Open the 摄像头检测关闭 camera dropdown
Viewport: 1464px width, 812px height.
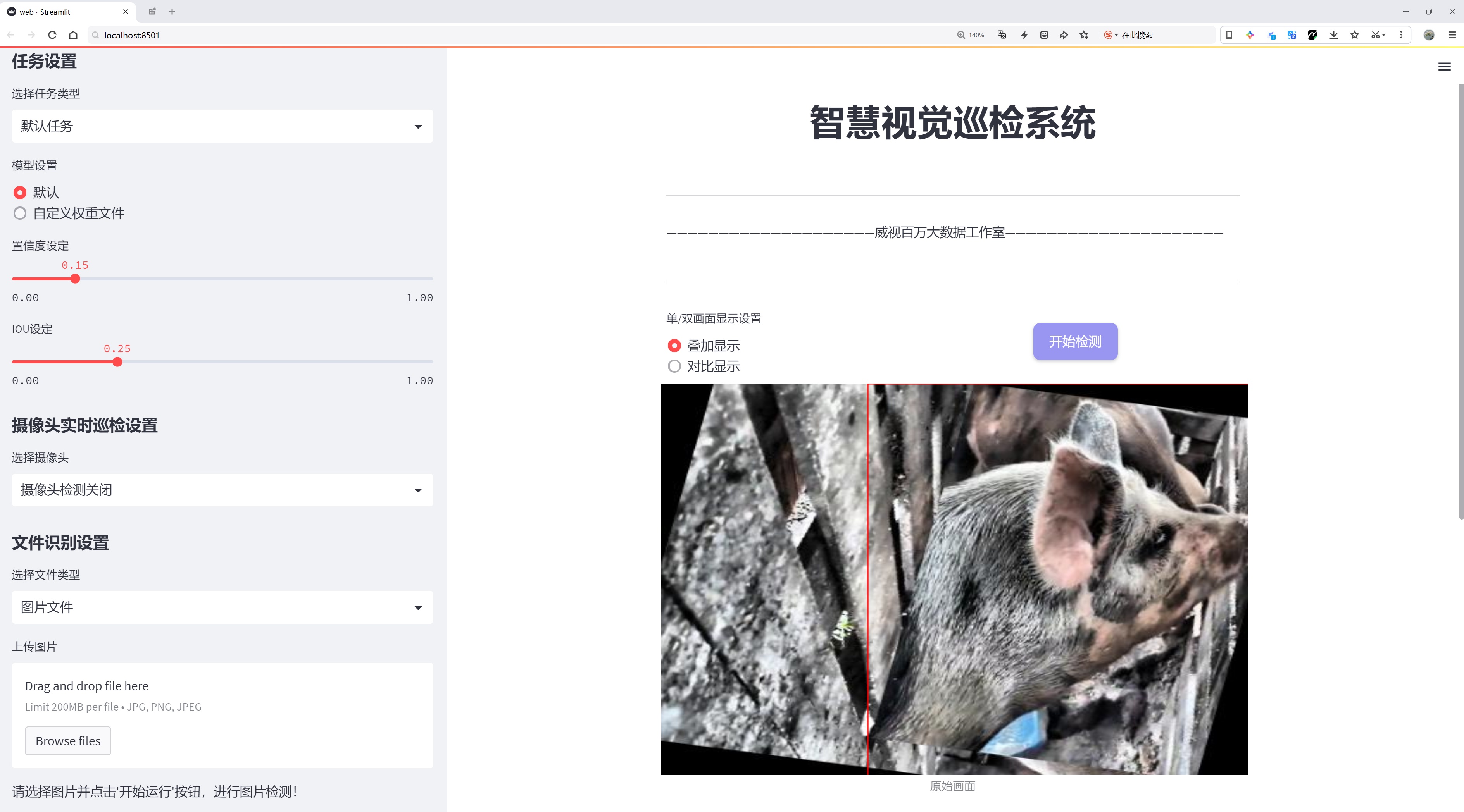222,490
